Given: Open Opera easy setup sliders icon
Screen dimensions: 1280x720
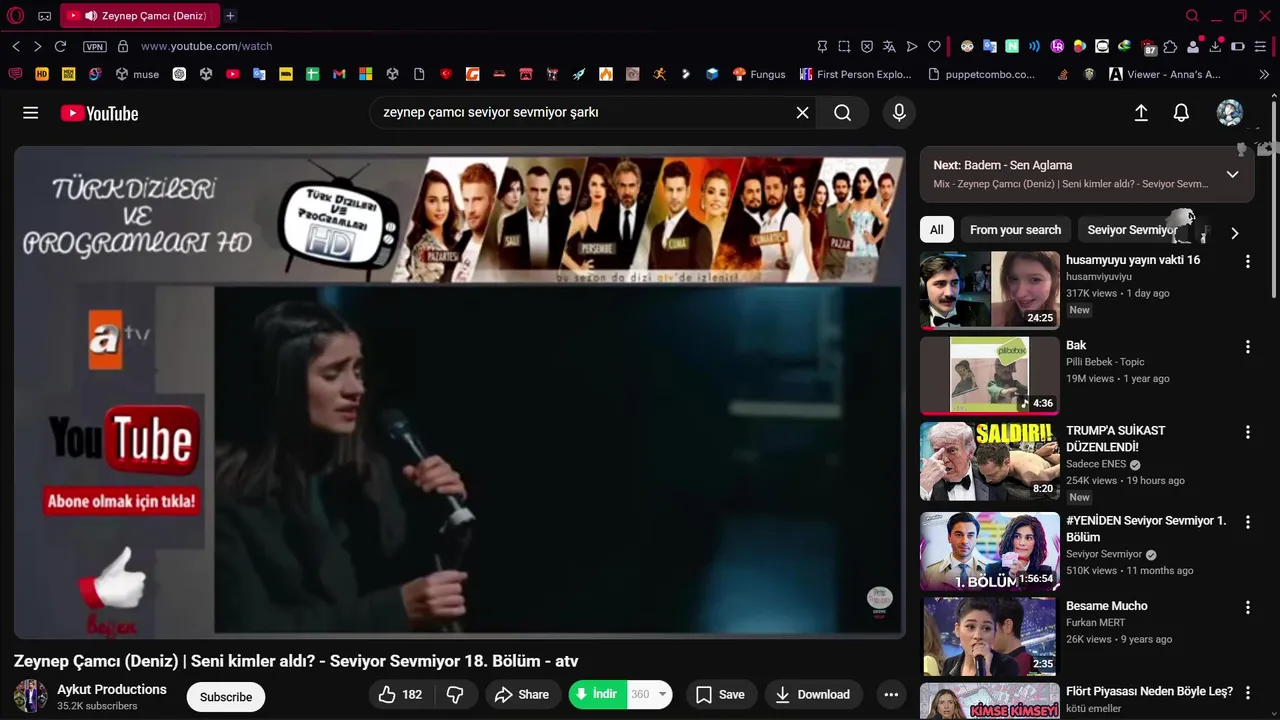Looking at the screenshot, I should click(1260, 46).
